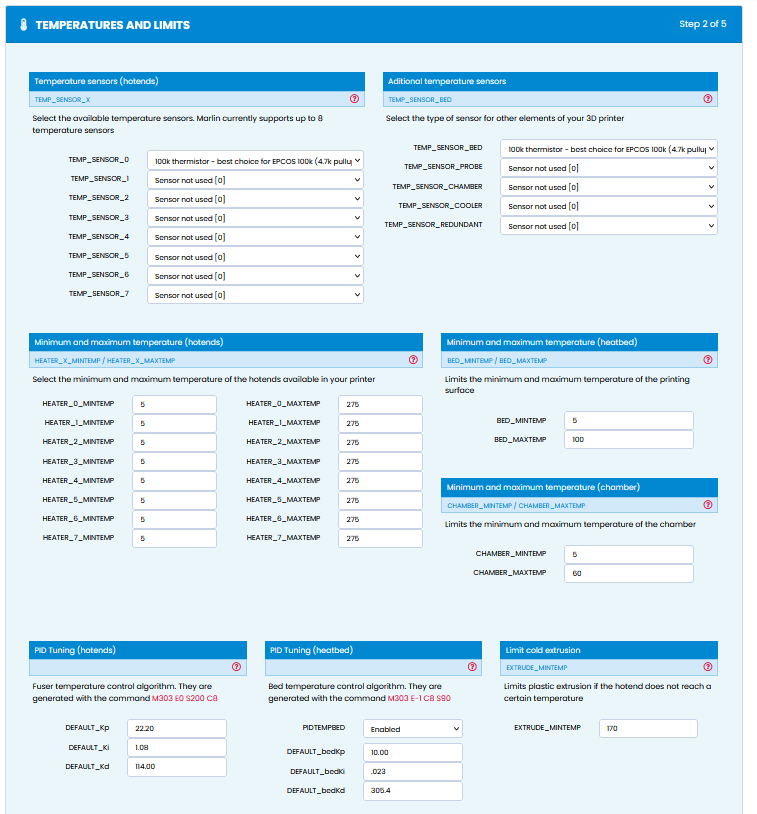Open the PIDTEMPBED Enabled dropdown
This screenshot has width=757, height=814.
click(413, 729)
